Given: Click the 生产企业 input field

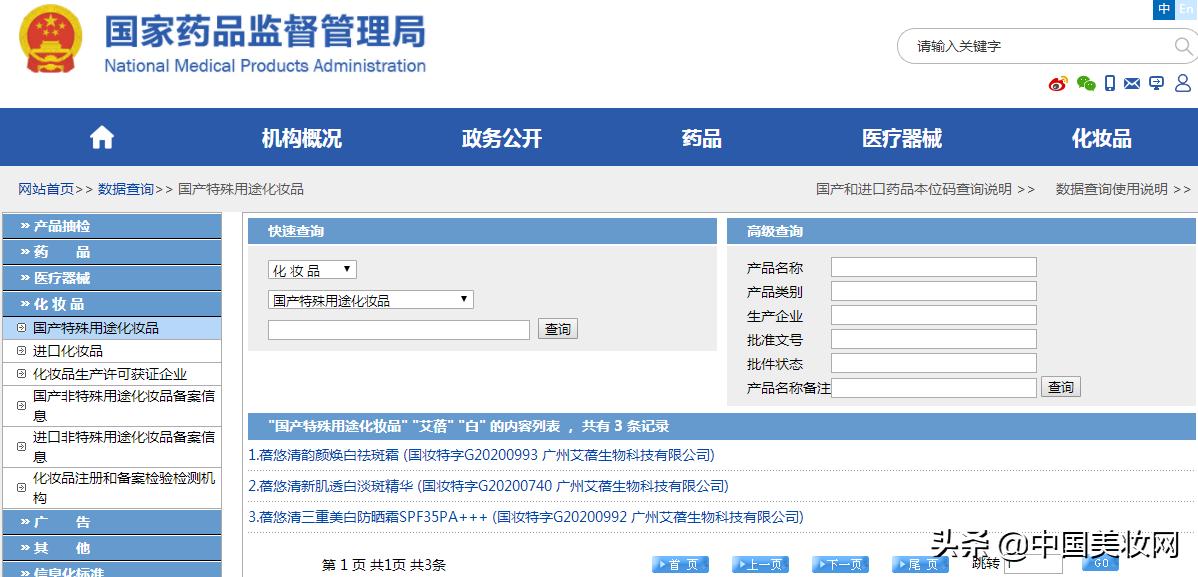Looking at the screenshot, I should [934, 315].
